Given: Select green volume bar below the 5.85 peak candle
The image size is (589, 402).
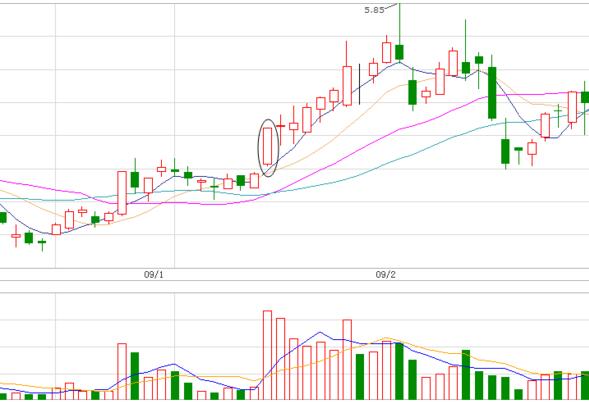Looking at the screenshot, I should coord(399,371).
